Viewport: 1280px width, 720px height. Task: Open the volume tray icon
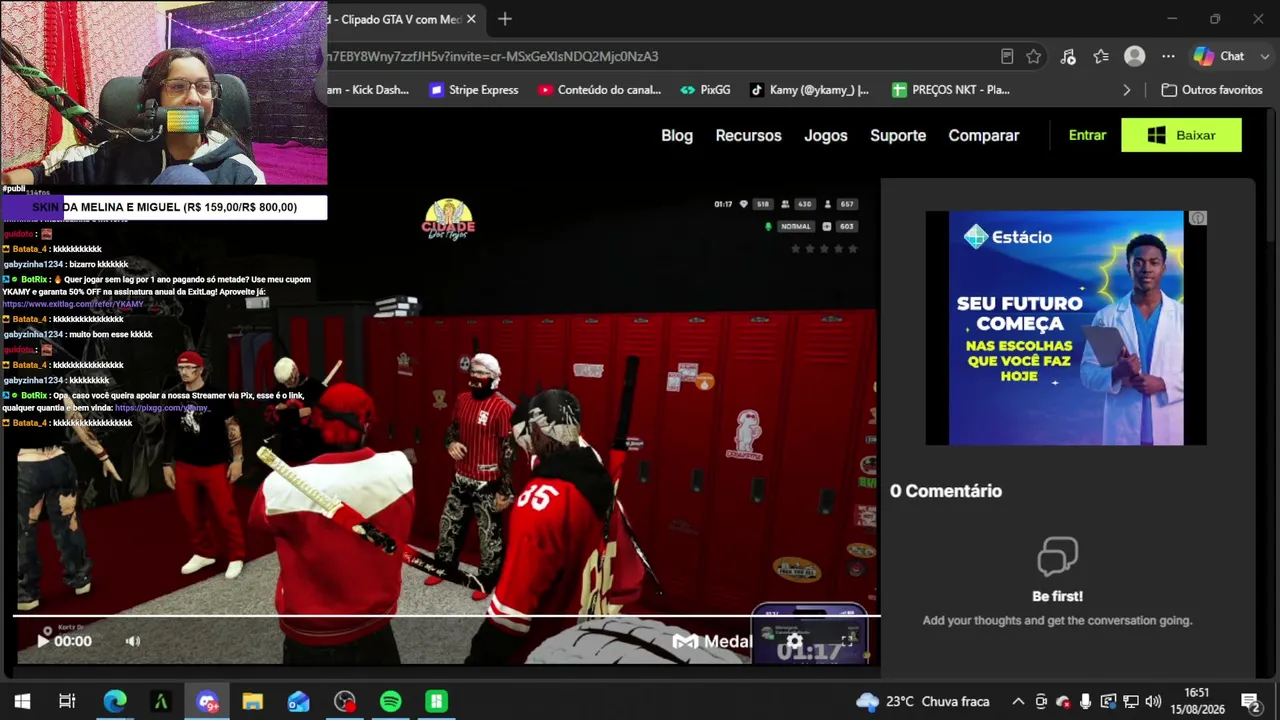pyautogui.click(x=1153, y=702)
